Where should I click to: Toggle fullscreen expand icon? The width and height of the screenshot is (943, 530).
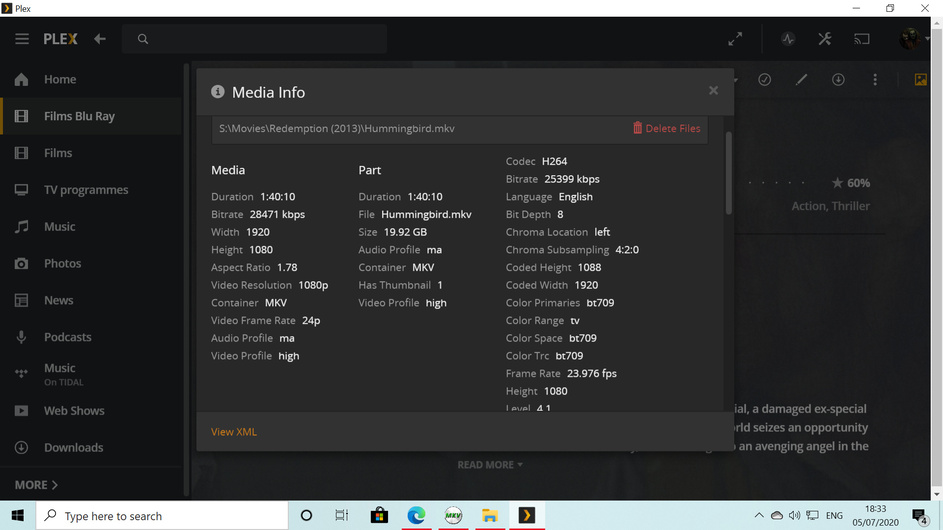[735, 39]
